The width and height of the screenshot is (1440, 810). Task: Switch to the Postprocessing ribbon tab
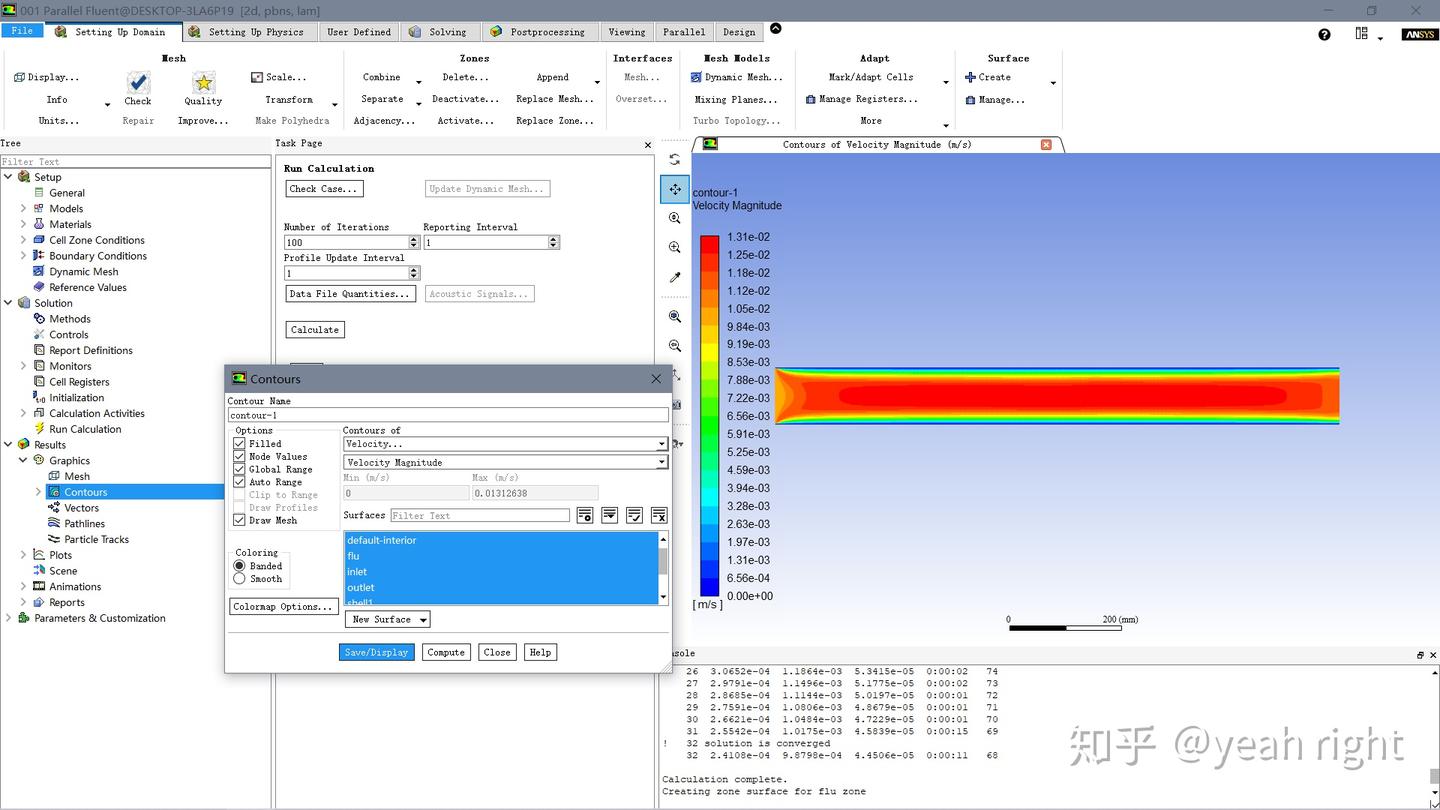tap(539, 32)
